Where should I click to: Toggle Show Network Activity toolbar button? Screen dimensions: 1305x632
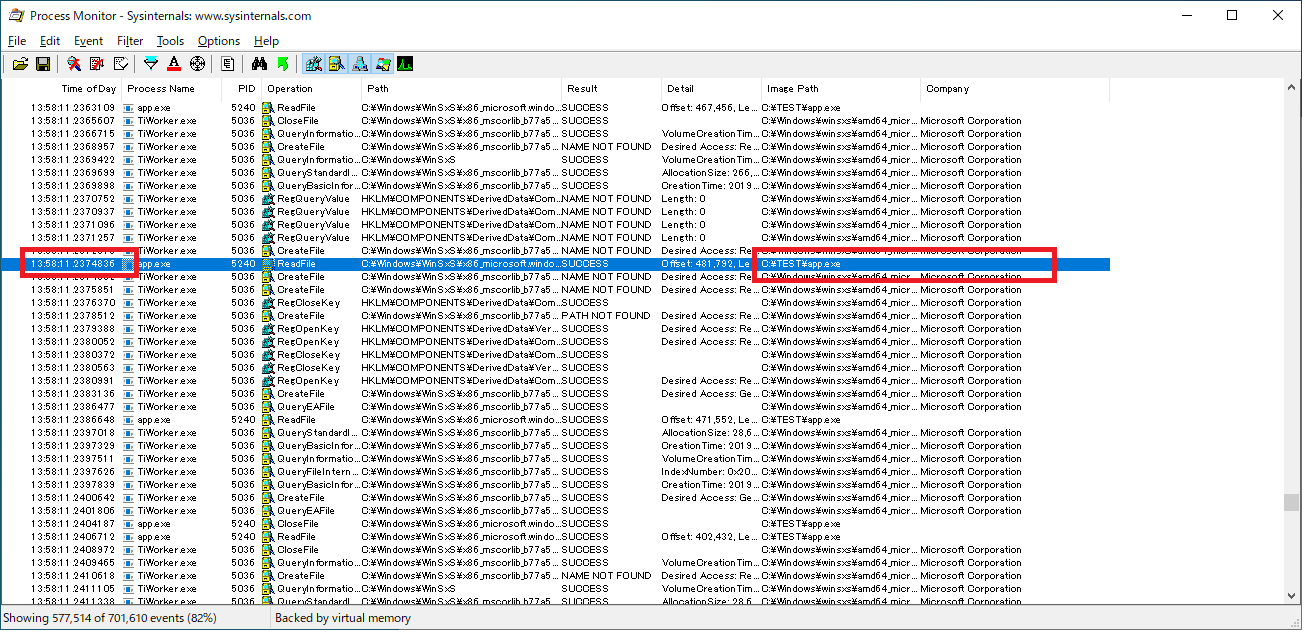coord(360,64)
